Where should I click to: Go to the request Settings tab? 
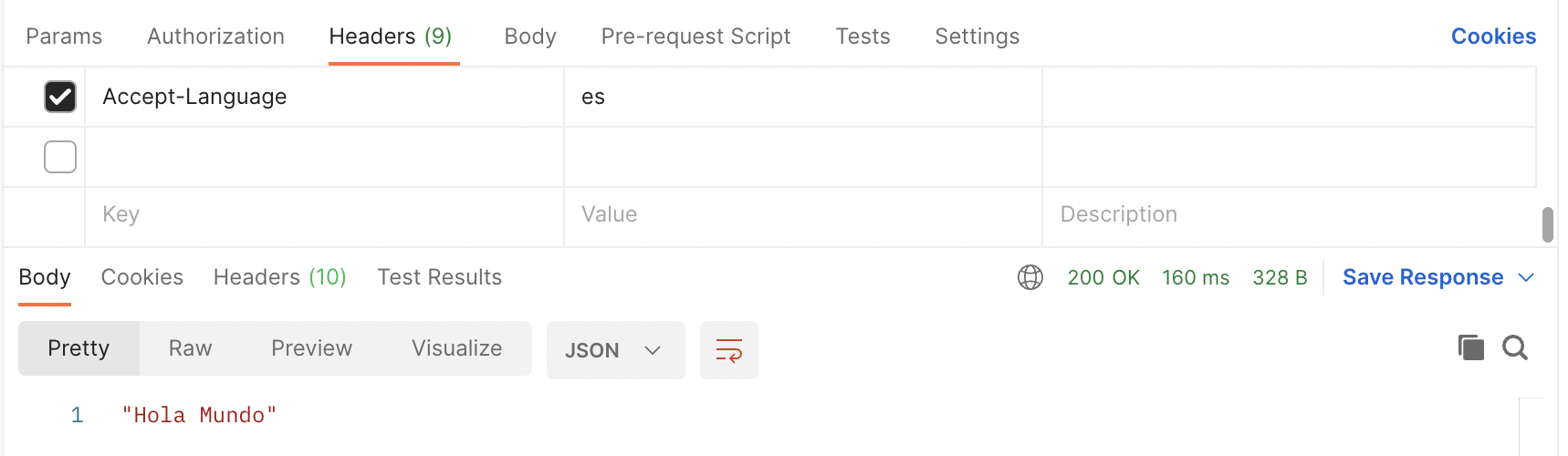pos(977,36)
